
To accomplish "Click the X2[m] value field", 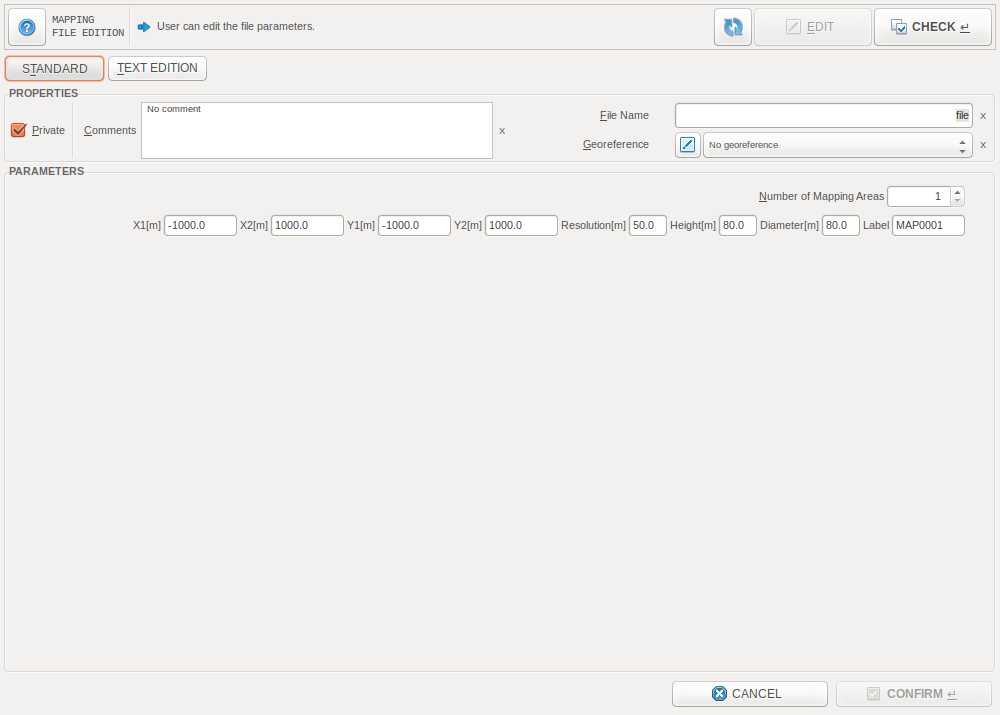I will (307, 225).
